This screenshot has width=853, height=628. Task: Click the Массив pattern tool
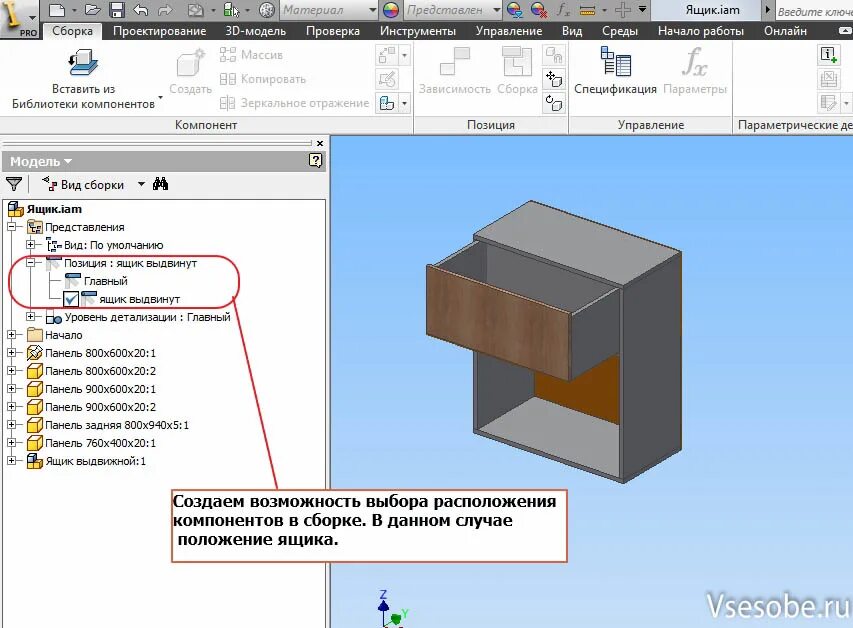[x=251, y=54]
